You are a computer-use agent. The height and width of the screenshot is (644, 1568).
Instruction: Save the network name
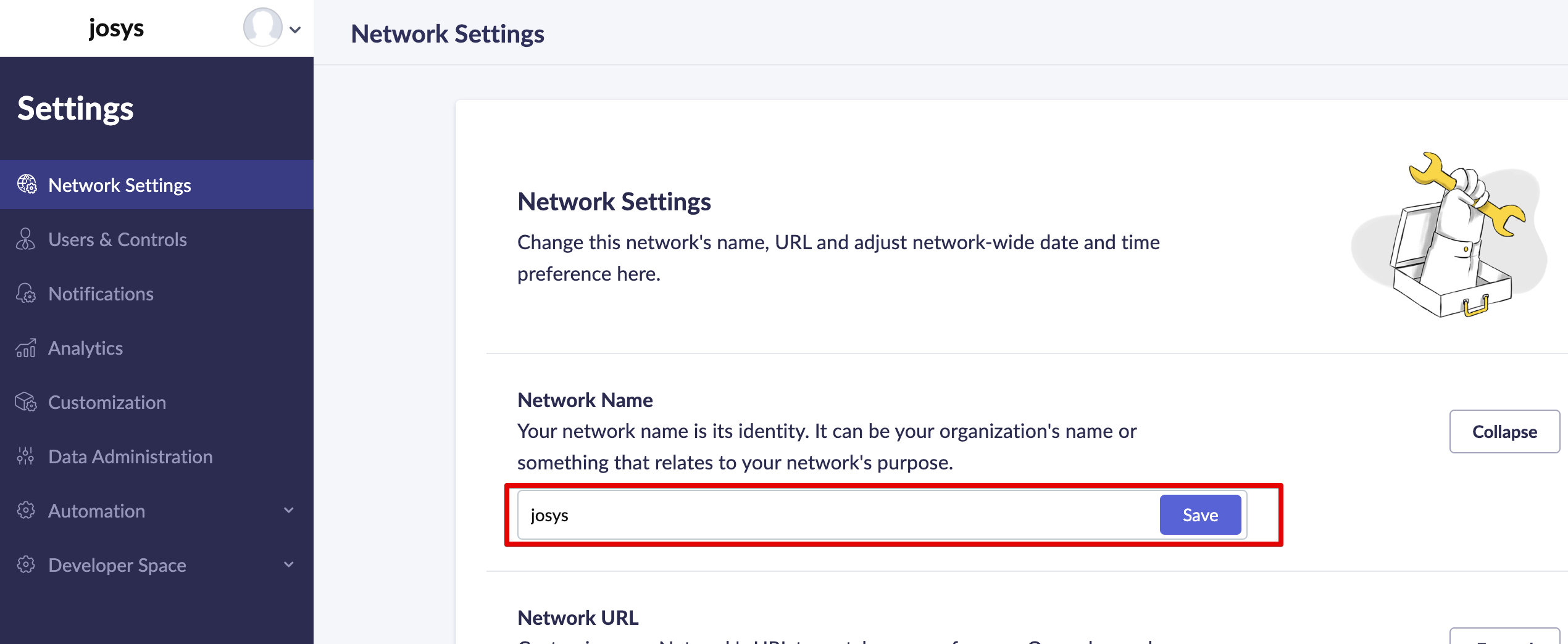1199,515
